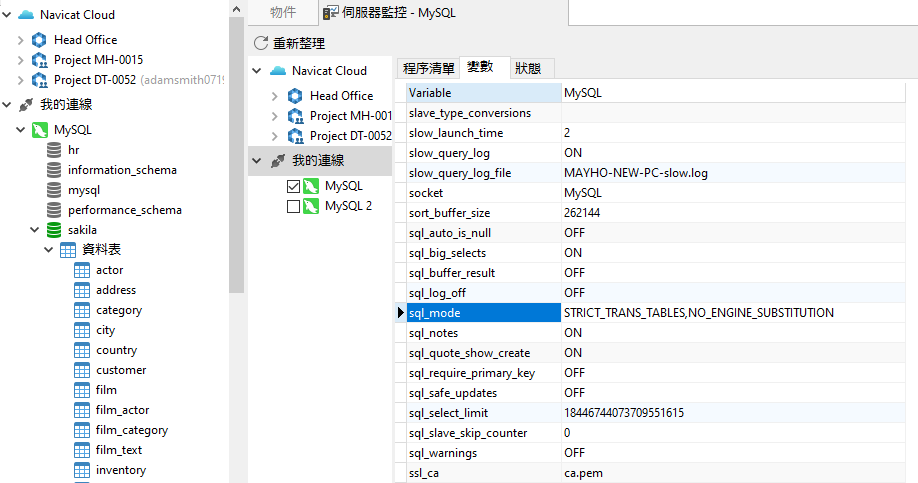Click the inventory table icon
Screen dimensions: 918x483
tap(82, 470)
